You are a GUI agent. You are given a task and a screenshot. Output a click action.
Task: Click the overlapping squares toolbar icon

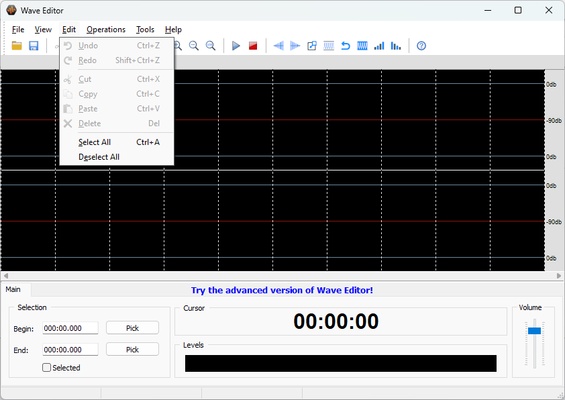pos(312,46)
